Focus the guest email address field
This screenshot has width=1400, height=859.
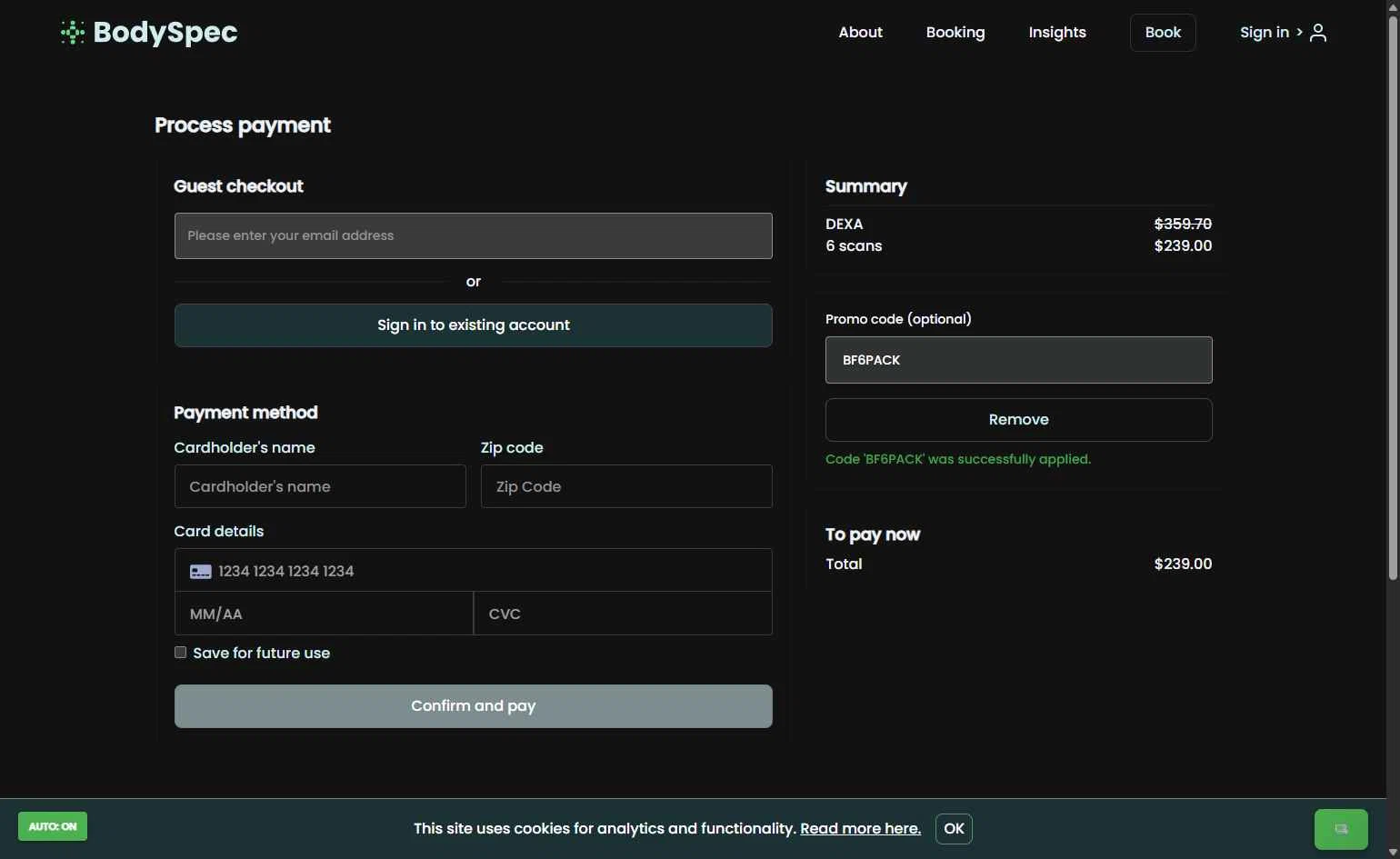474,236
